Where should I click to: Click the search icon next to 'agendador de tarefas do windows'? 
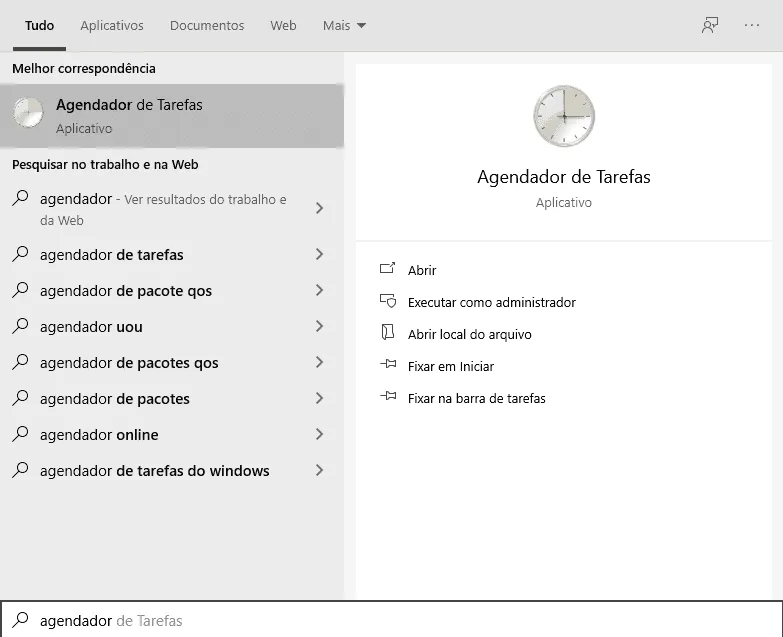coord(20,469)
